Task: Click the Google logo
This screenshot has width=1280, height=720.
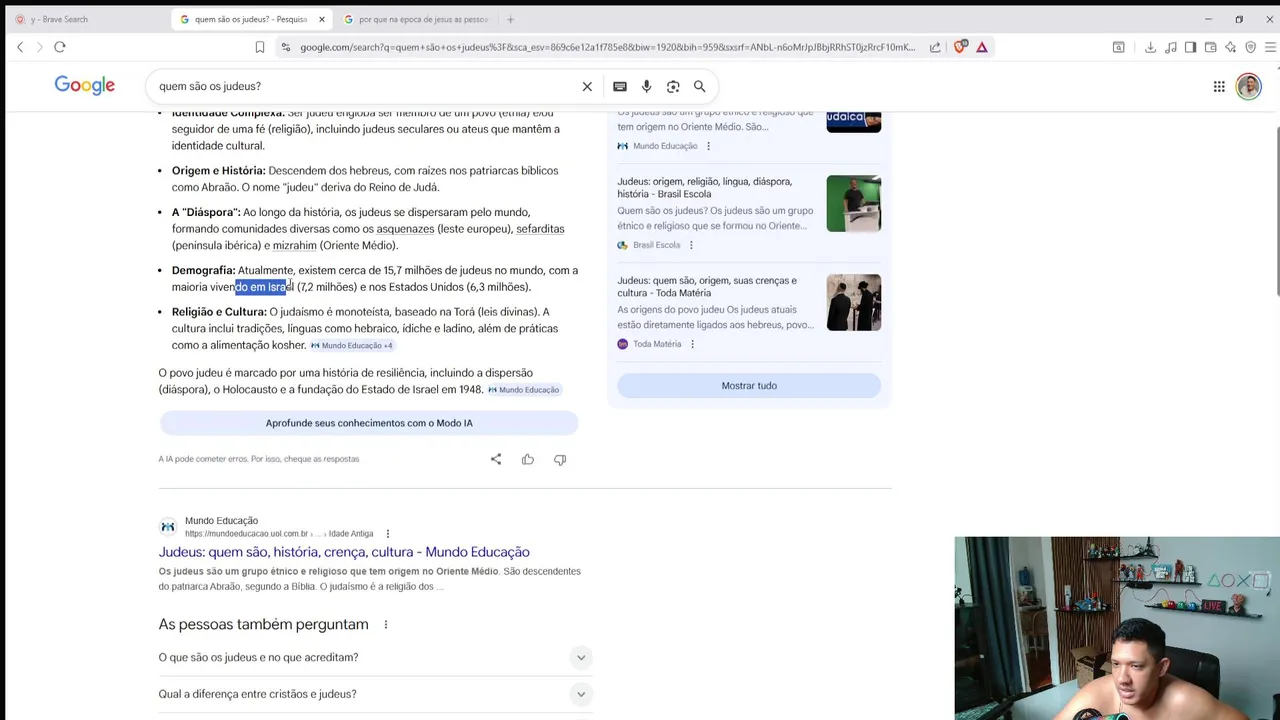Action: (x=85, y=86)
